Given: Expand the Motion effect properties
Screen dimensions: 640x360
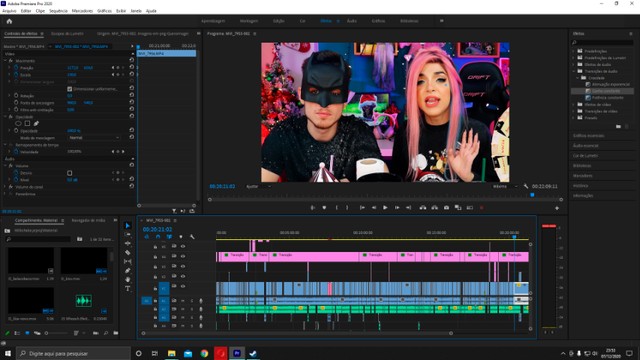Looking at the screenshot, I should pos(6,61).
